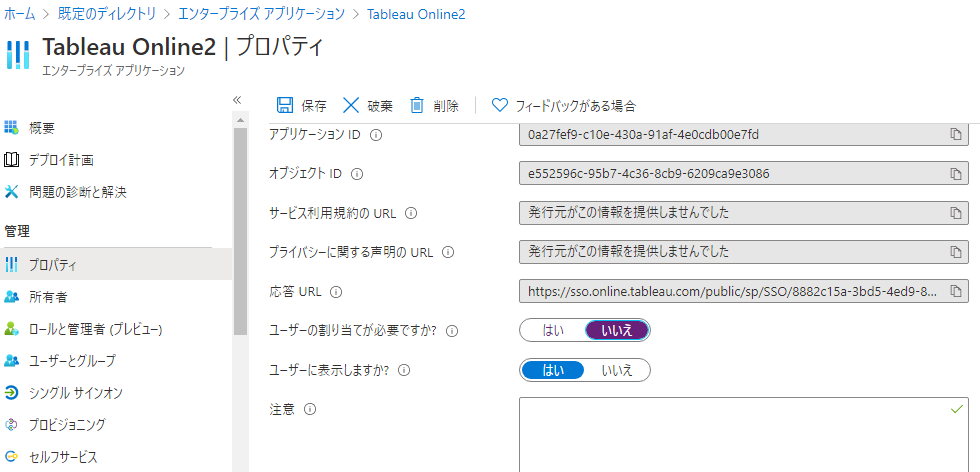Show info tooltip for ユーザーに表示しますか?

[x=404, y=370]
